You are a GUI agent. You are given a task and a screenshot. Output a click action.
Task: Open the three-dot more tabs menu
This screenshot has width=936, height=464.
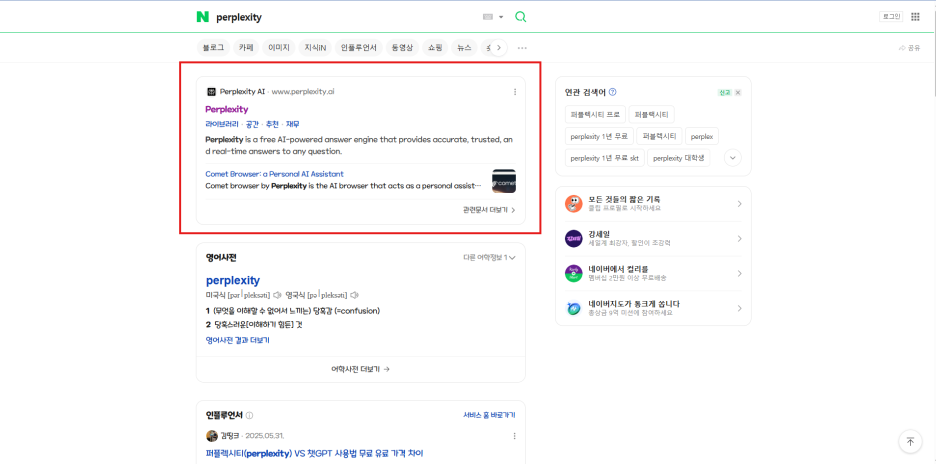click(522, 48)
